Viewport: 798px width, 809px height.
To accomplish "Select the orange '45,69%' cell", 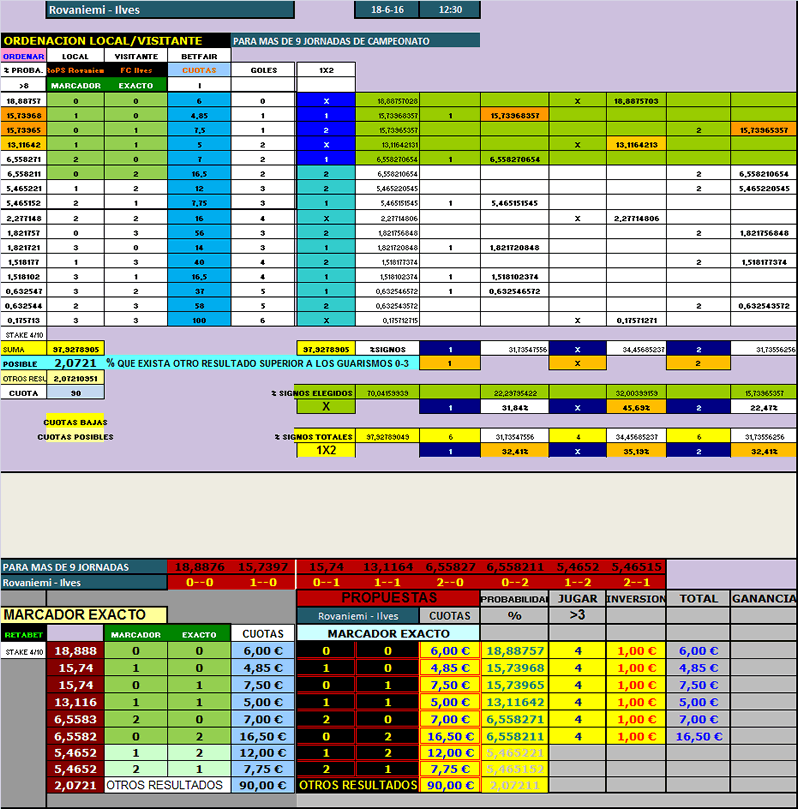I will point(636,407).
